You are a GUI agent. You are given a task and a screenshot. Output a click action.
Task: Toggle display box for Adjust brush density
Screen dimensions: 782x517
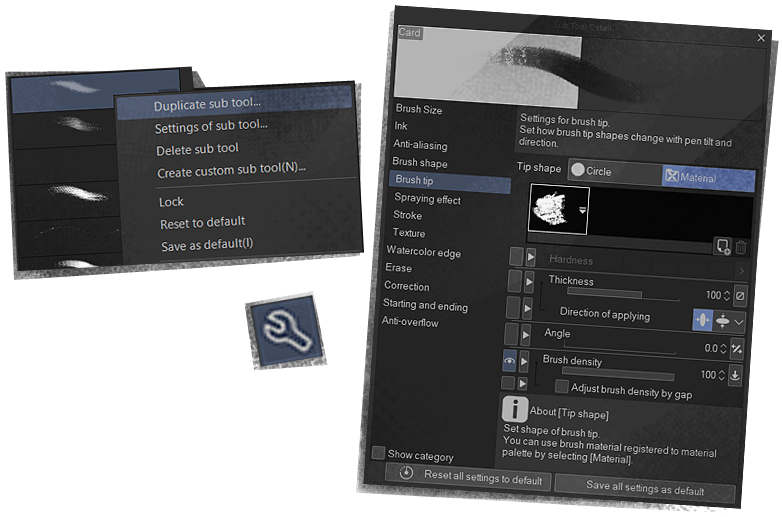click(x=508, y=383)
